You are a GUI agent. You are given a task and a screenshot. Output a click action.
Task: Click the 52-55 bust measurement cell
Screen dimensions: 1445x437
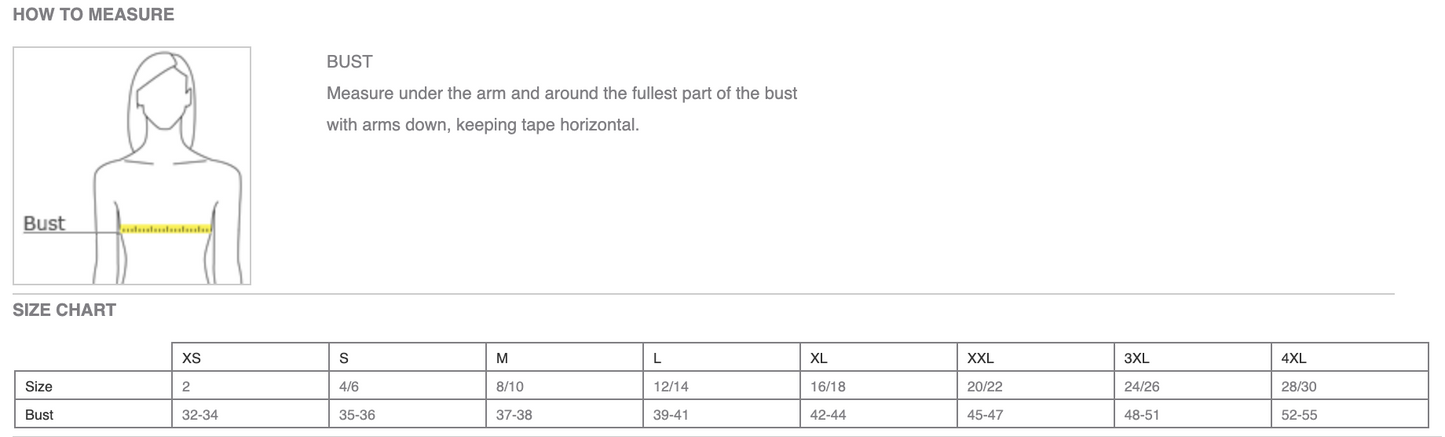coord(1298,414)
